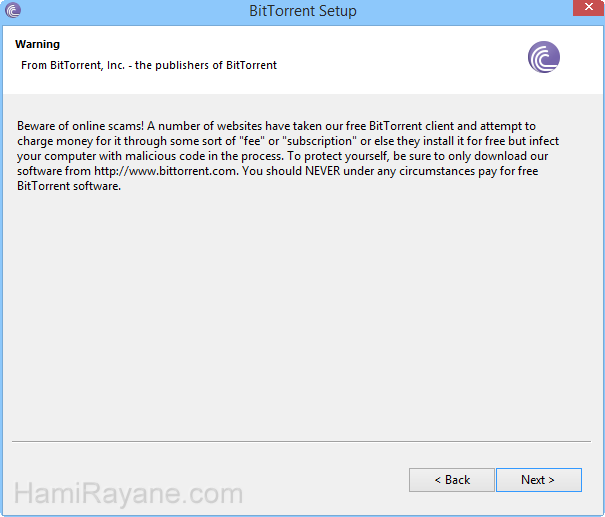Click the BitTorrent icon in the title bar

pyautogui.click(x=13, y=11)
